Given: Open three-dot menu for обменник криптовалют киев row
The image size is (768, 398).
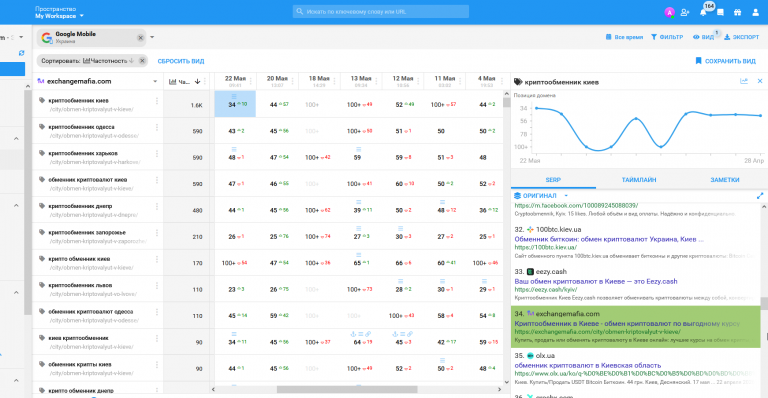Looking at the screenshot, I should coord(157,180).
